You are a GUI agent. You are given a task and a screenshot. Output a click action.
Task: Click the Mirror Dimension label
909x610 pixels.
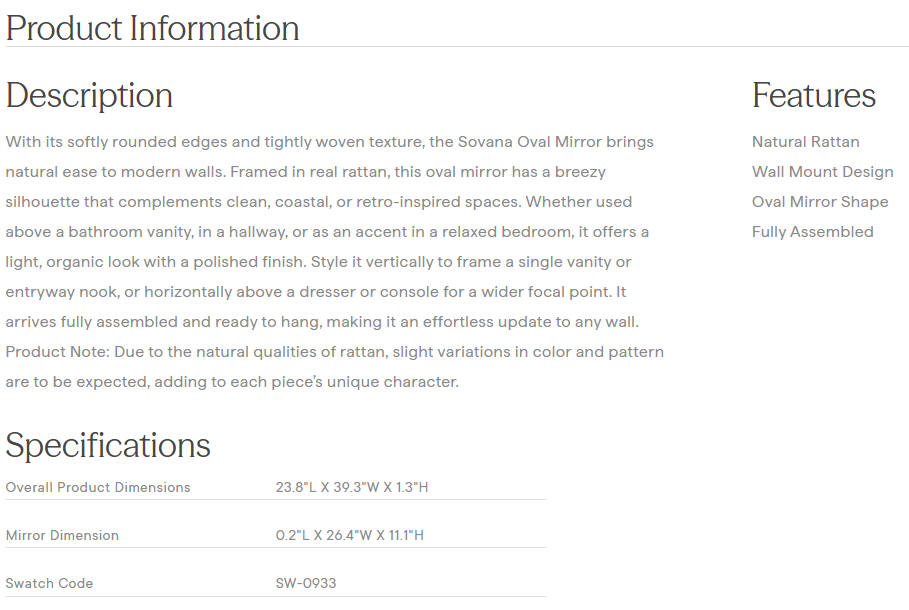click(x=62, y=536)
